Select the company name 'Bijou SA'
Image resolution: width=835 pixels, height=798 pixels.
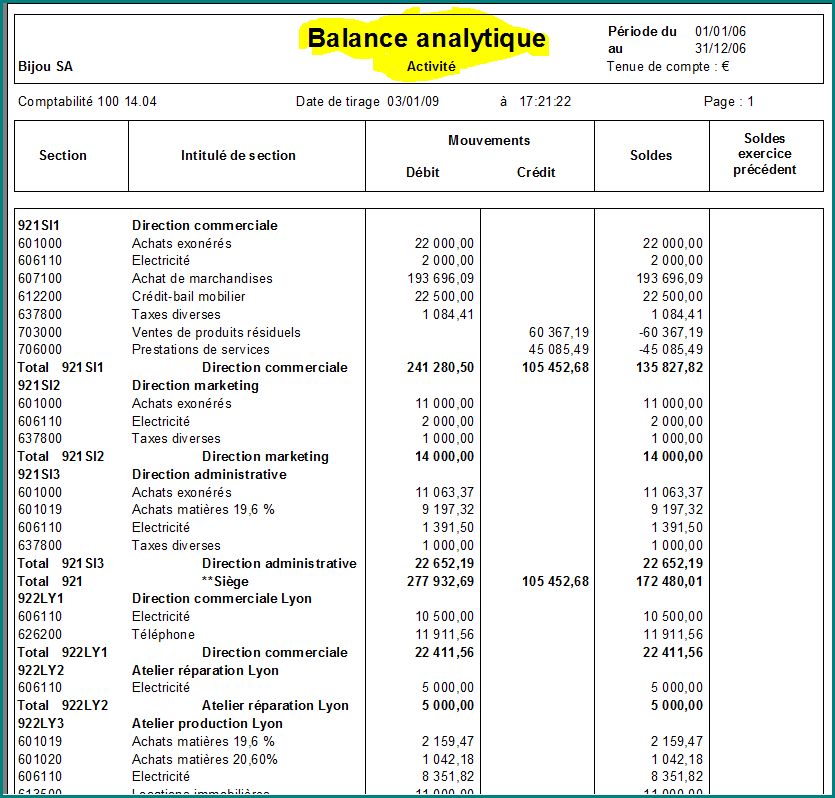[x=45, y=67]
